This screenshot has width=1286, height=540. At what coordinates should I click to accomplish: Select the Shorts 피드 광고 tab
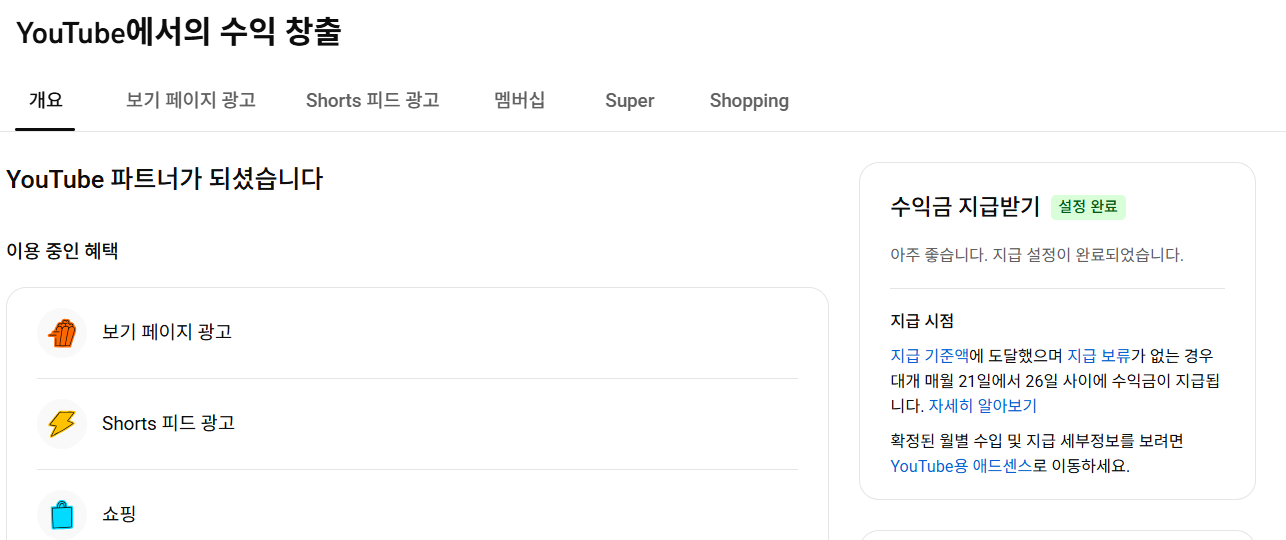coord(372,100)
